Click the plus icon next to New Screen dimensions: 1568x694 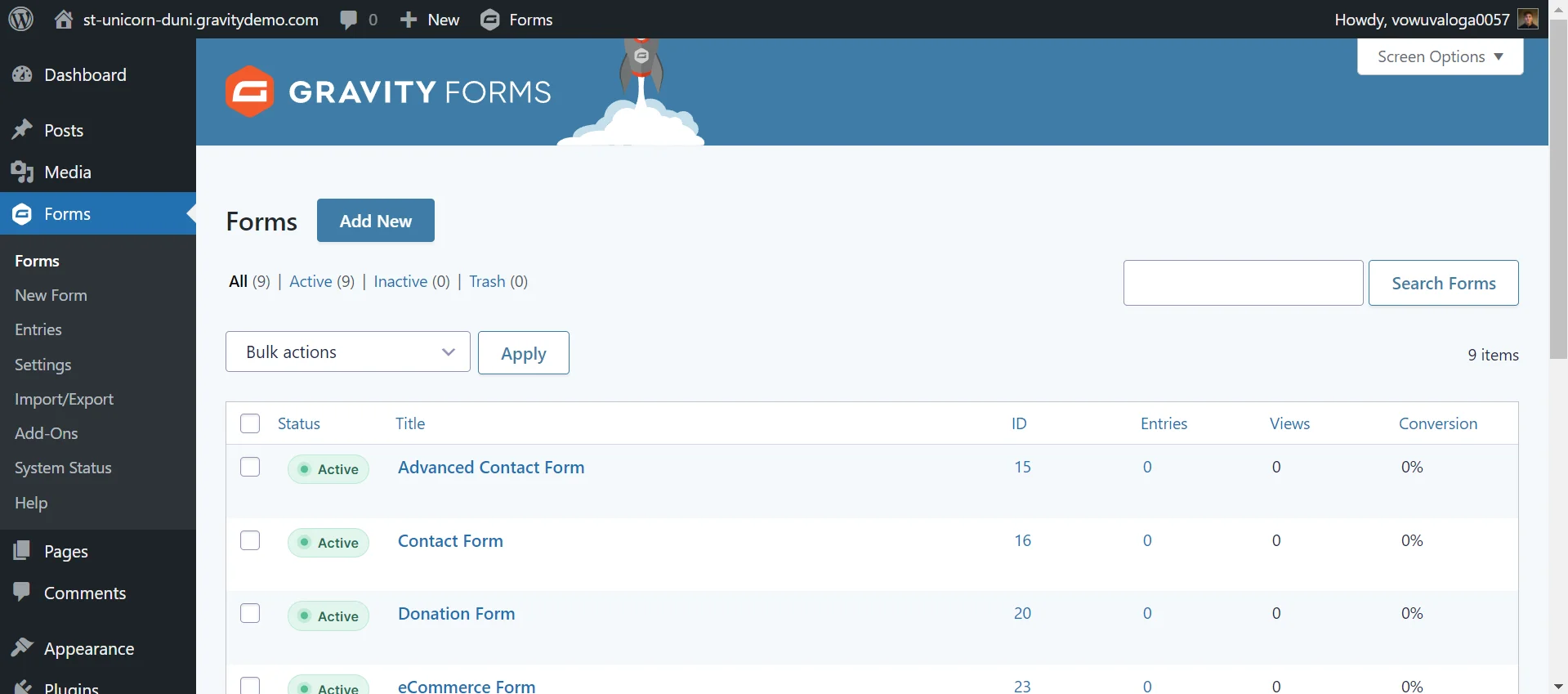tap(409, 20)
